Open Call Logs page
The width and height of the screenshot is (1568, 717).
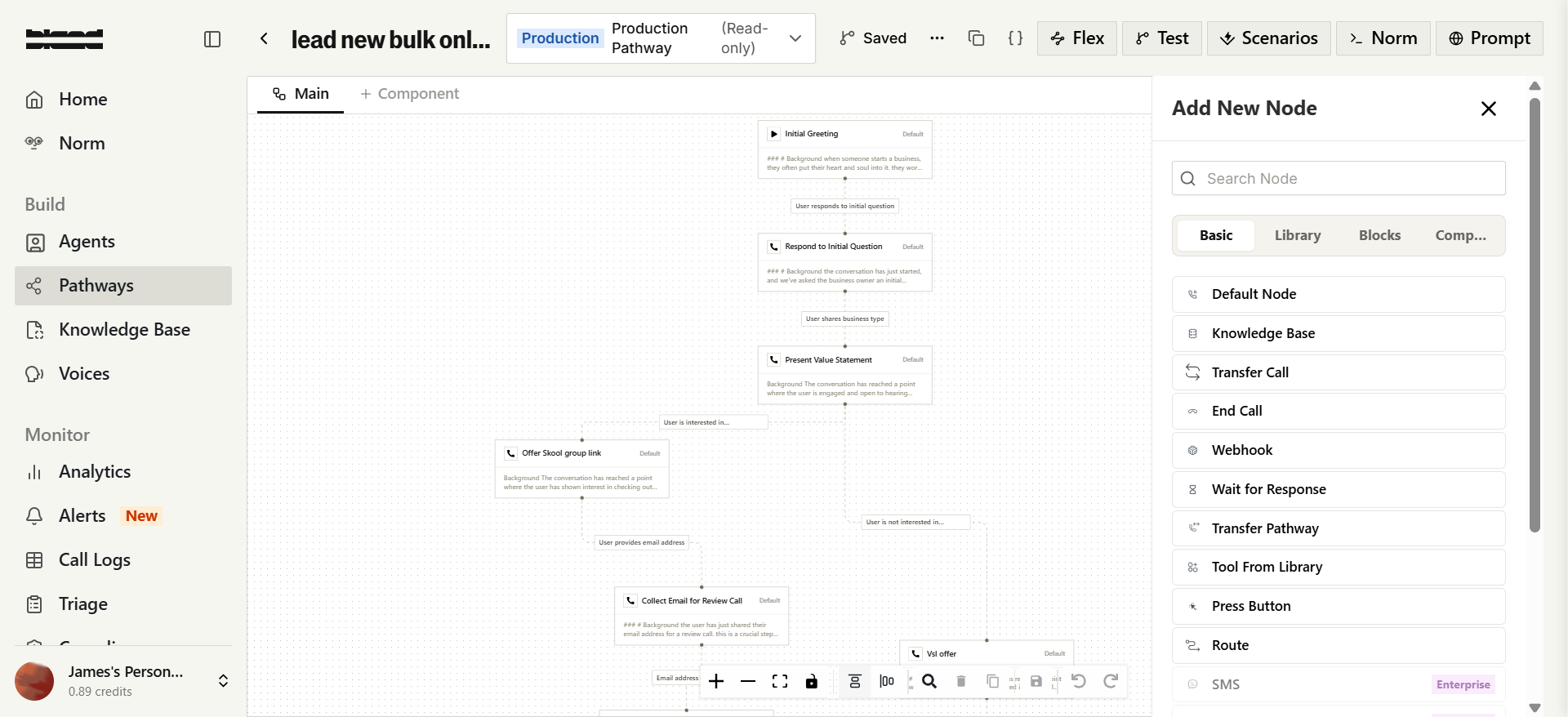(123, 560)
